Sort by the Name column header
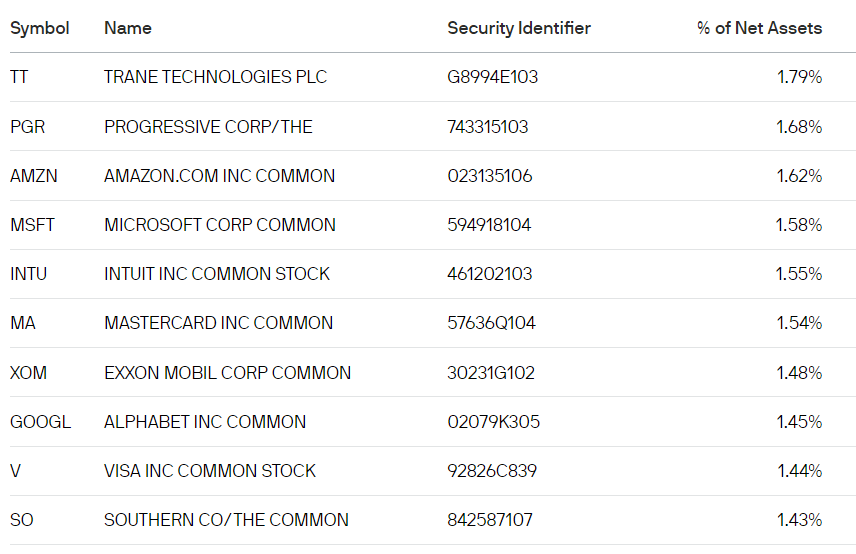Viewport: 856px width, 554px height. coord(128,28)
